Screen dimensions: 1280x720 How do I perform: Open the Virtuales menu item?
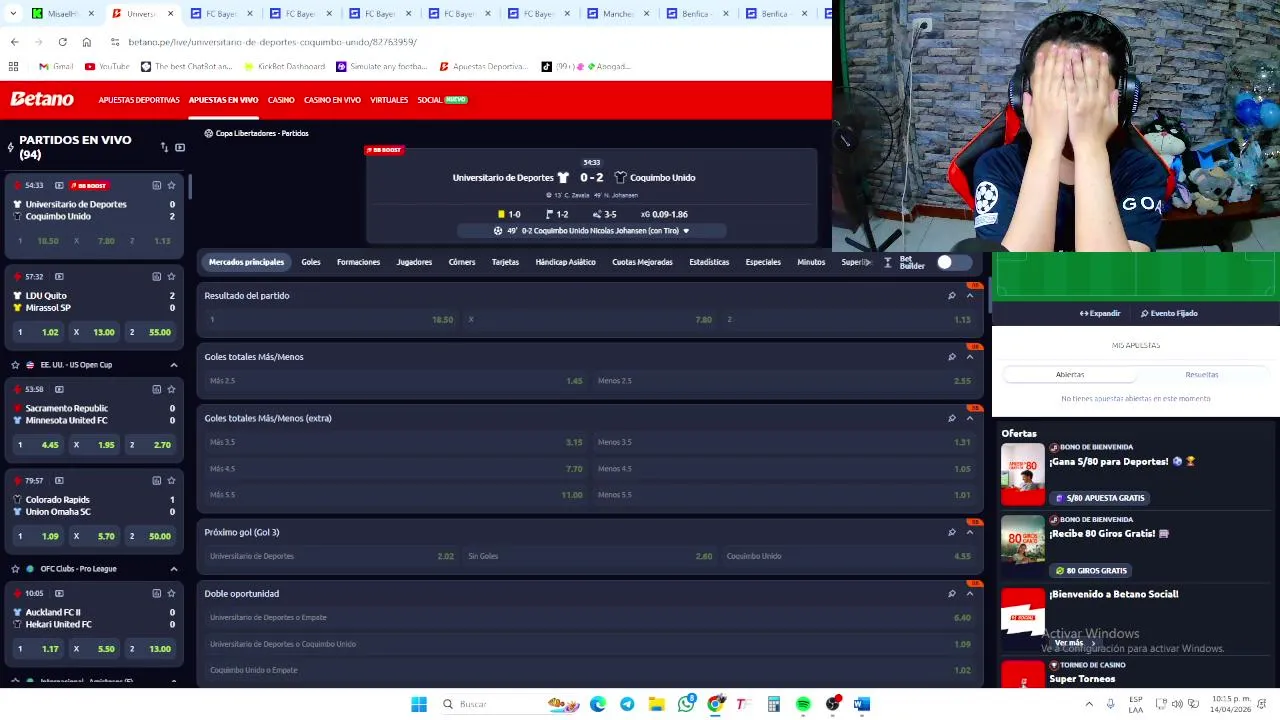(x=389, y=100)
